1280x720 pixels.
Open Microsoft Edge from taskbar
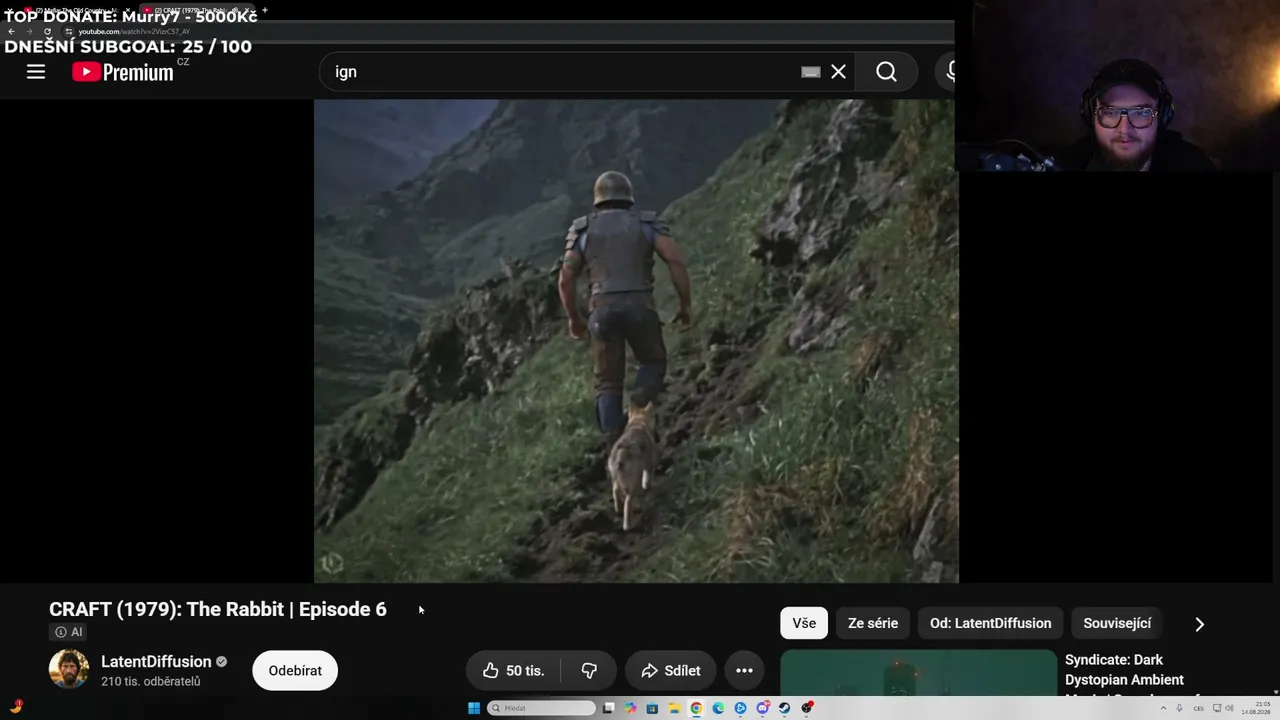pos(718,708)
